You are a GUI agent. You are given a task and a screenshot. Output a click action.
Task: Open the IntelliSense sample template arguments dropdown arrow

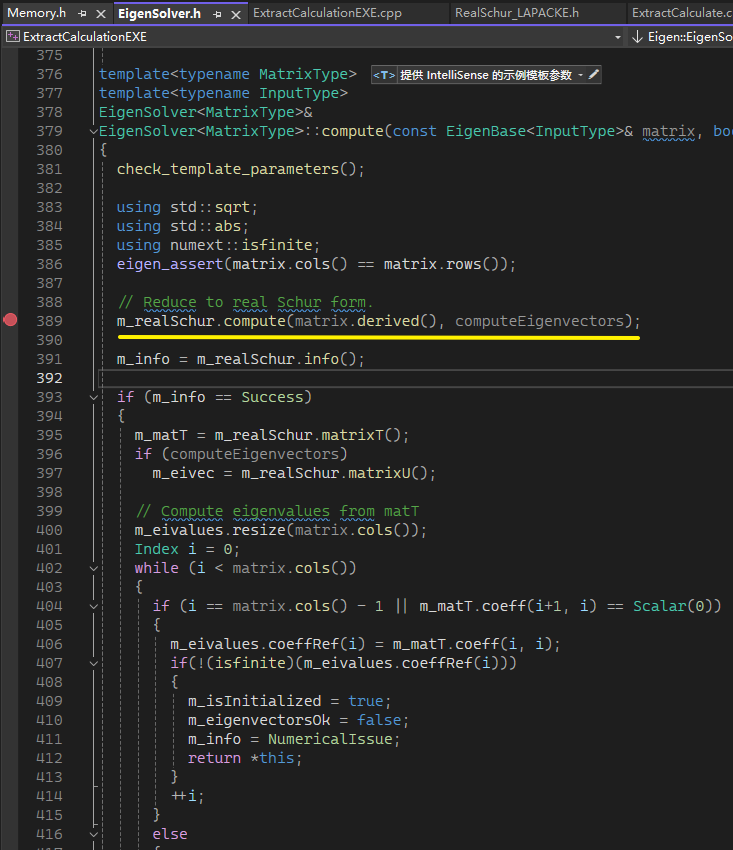(581, 75)
